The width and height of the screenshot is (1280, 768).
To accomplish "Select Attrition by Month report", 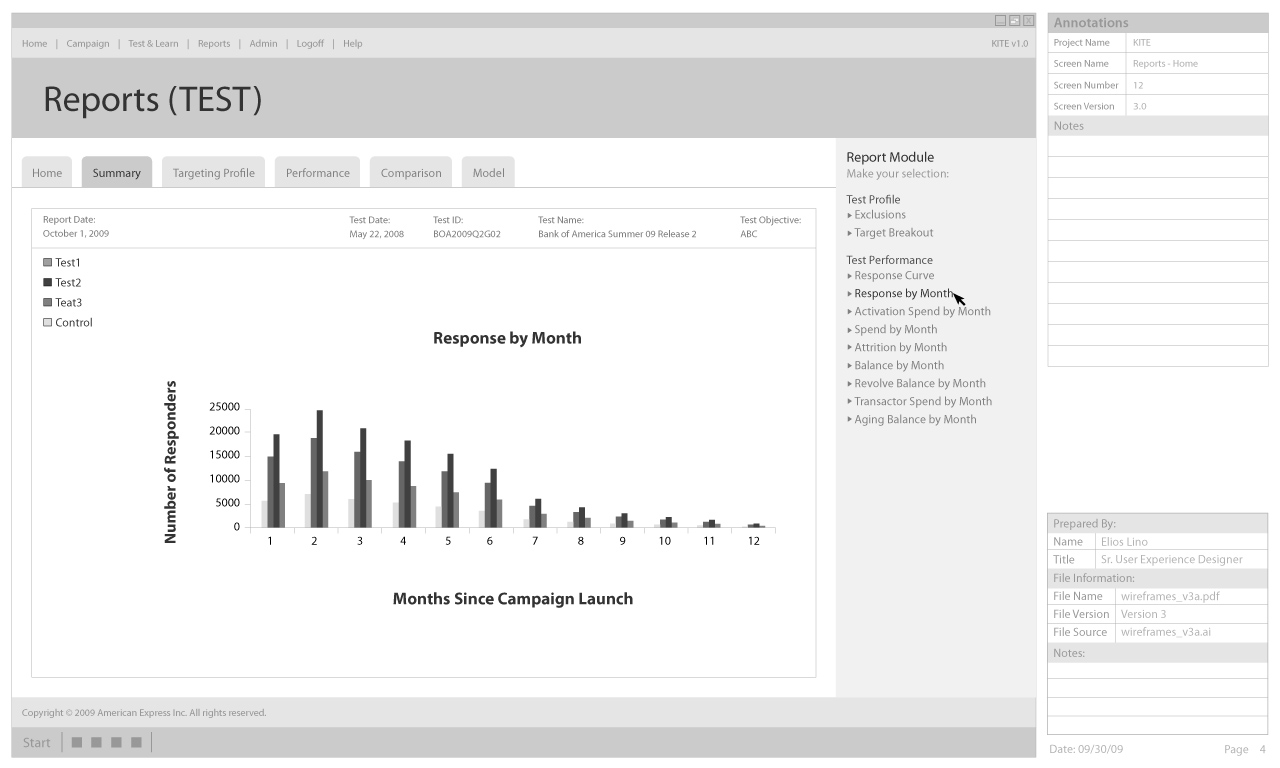I will coord(900,348).
